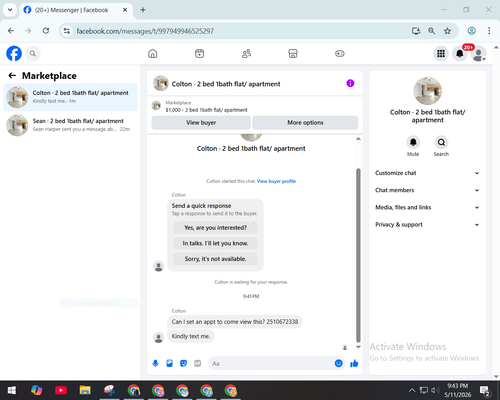Record a voice clip with the microphone icon
This screenshot has width=500, height=400.
point(155,363)
